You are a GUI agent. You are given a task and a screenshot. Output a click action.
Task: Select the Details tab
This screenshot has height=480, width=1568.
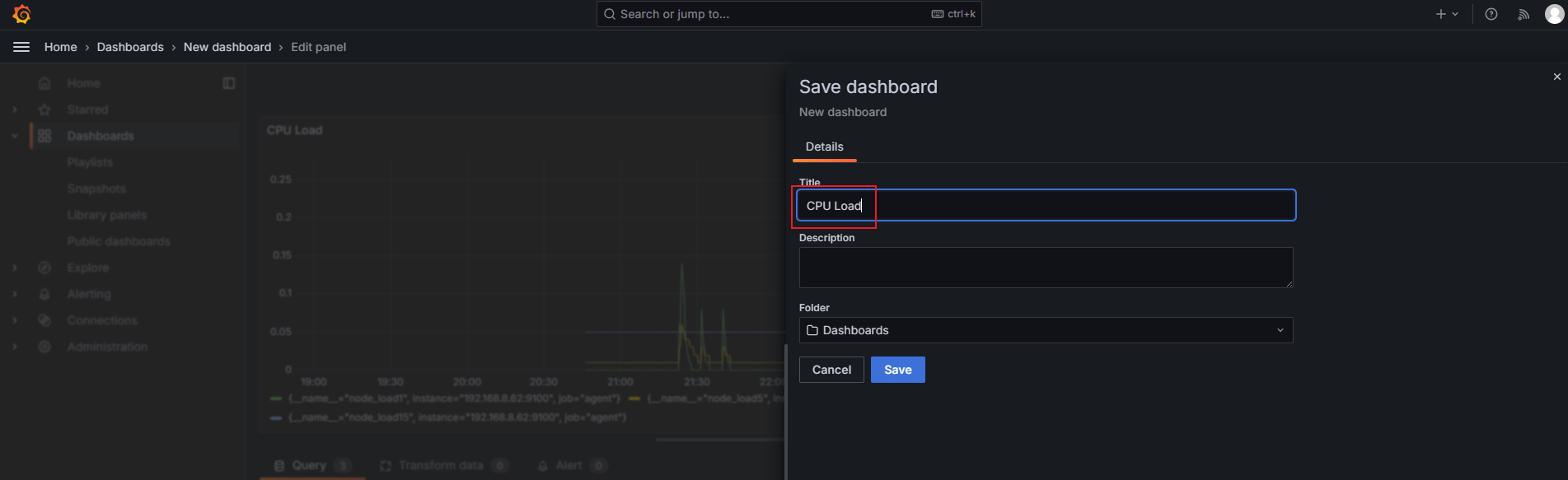(824, 147)
